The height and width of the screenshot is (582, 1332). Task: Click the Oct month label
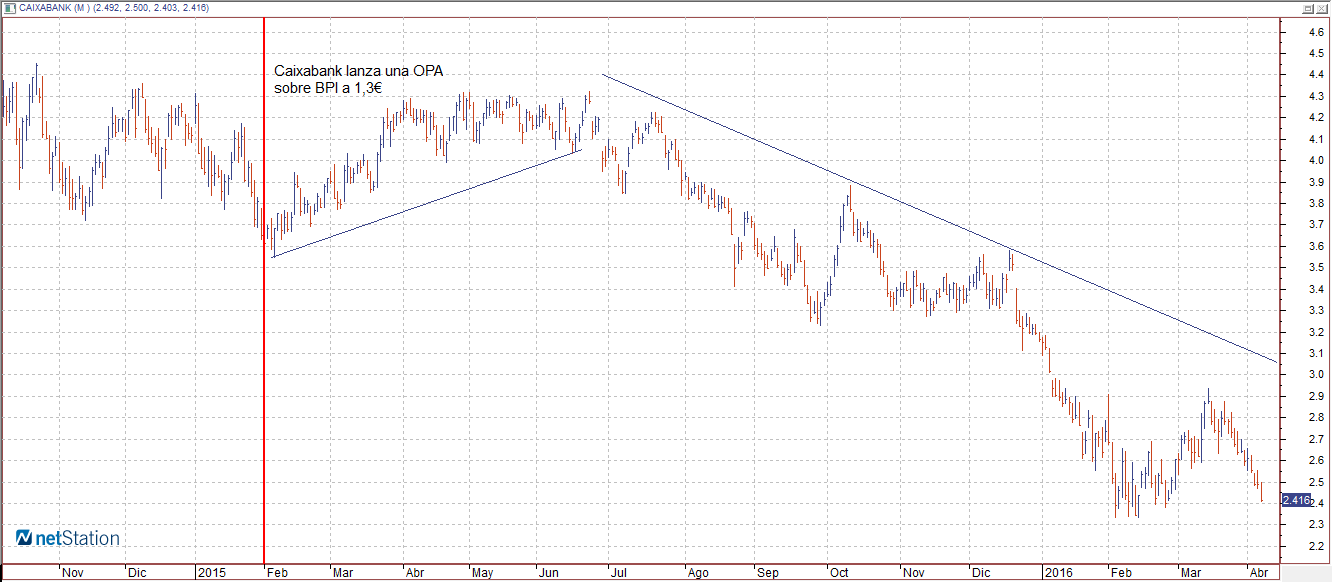[838, 573]
